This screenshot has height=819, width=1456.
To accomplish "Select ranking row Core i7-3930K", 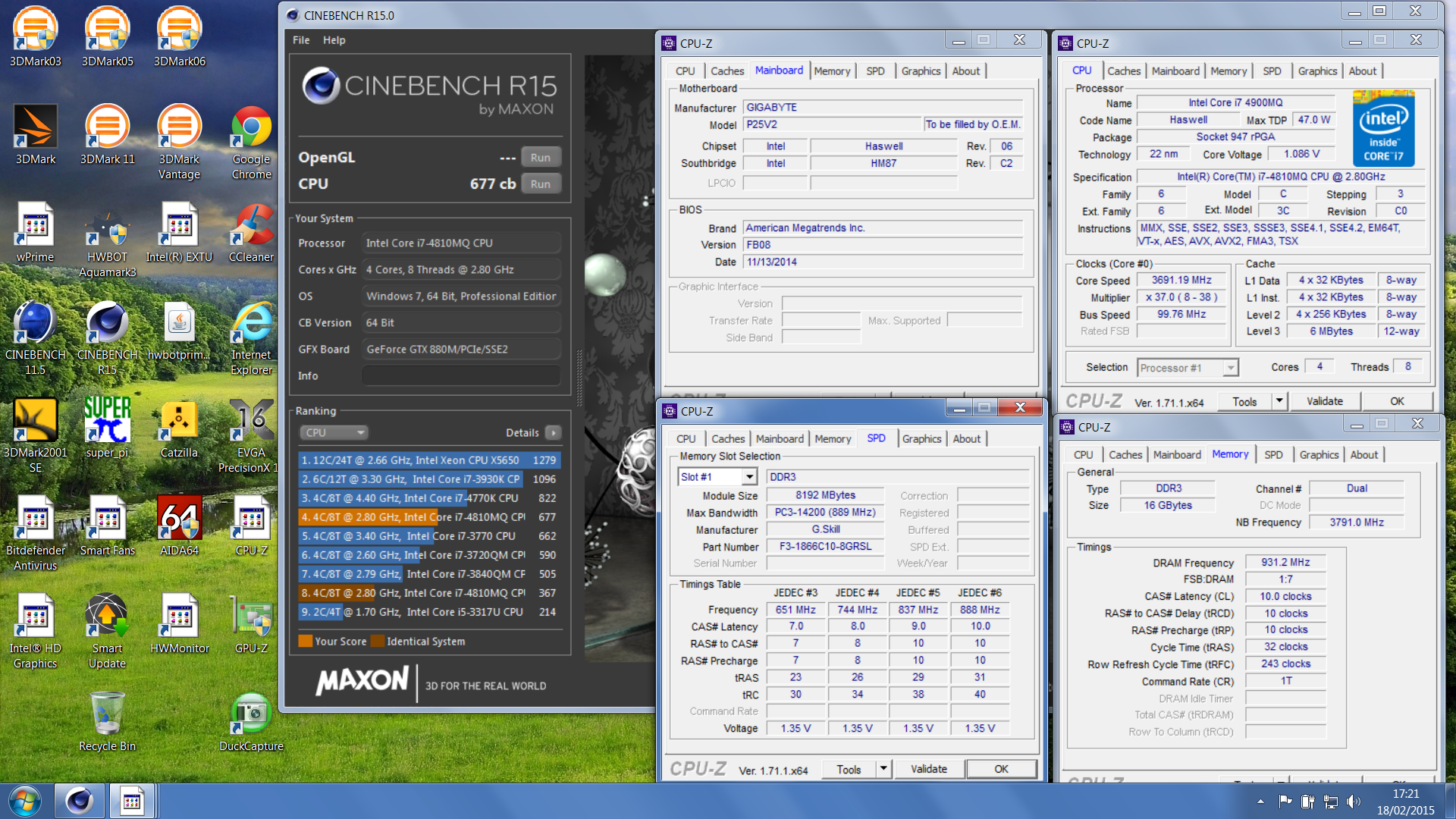I will click(x=429, y=479).
